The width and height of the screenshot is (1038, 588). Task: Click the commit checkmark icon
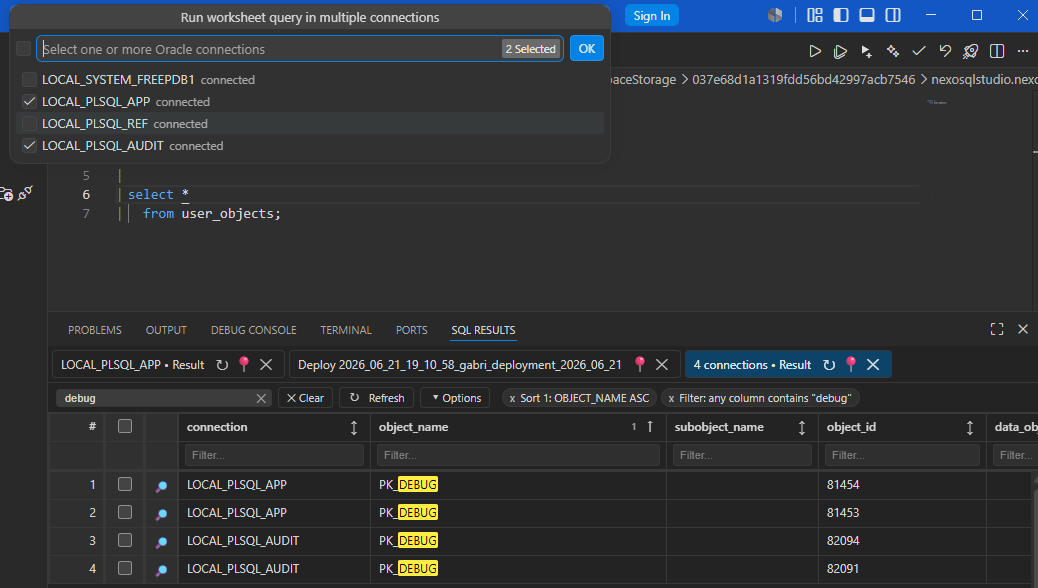coord(919,51)
